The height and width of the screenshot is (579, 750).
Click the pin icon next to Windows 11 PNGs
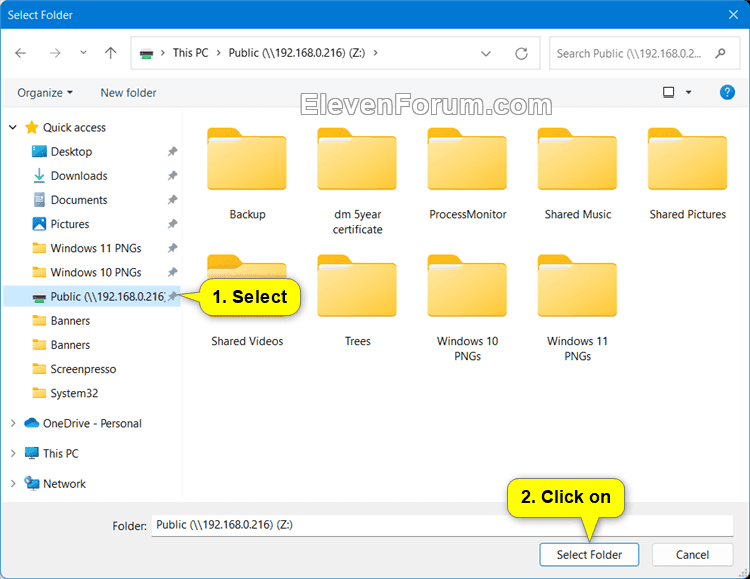coord(173,248)
